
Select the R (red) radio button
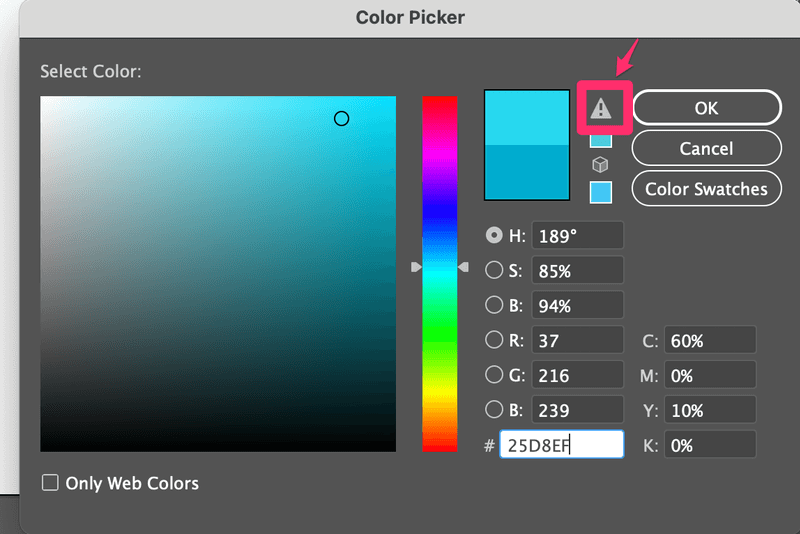pos(494,340)
